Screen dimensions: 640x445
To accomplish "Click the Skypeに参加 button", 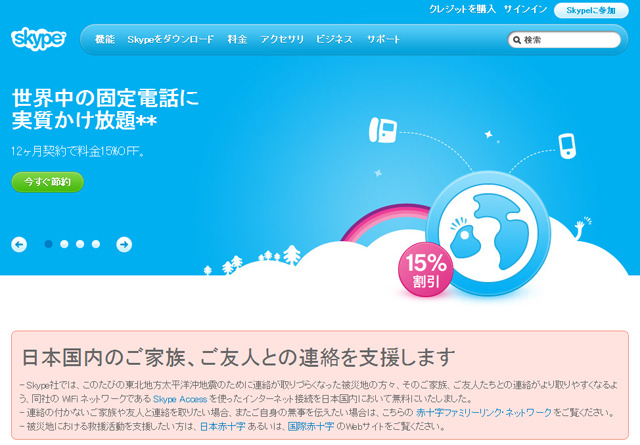I will pos(591,10).
